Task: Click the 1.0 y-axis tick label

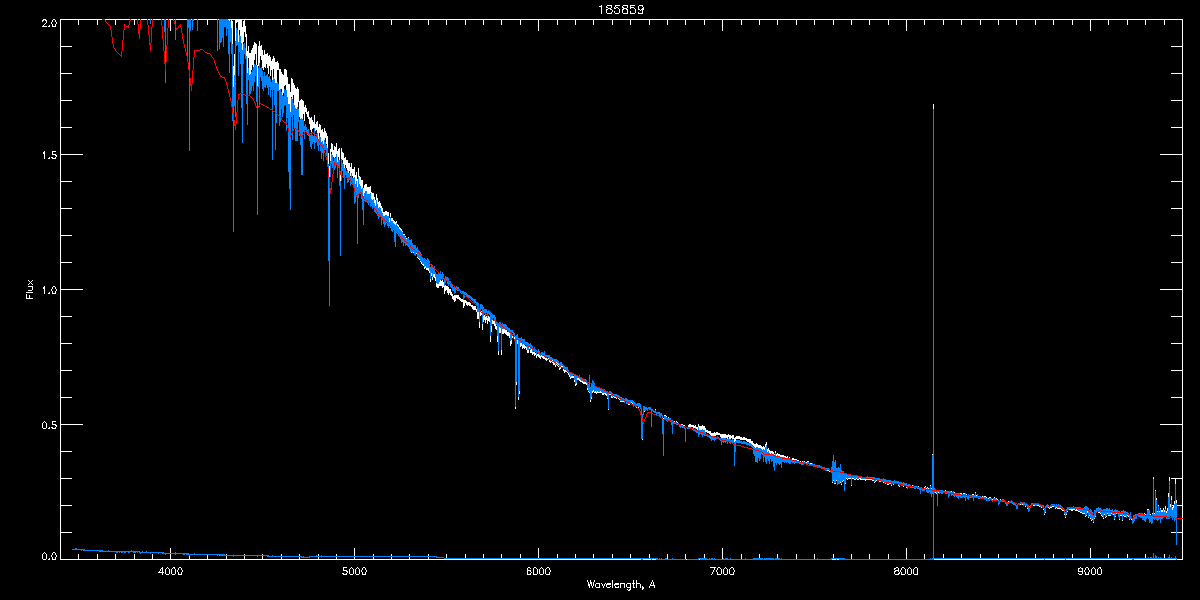Action: click(48, 290)
